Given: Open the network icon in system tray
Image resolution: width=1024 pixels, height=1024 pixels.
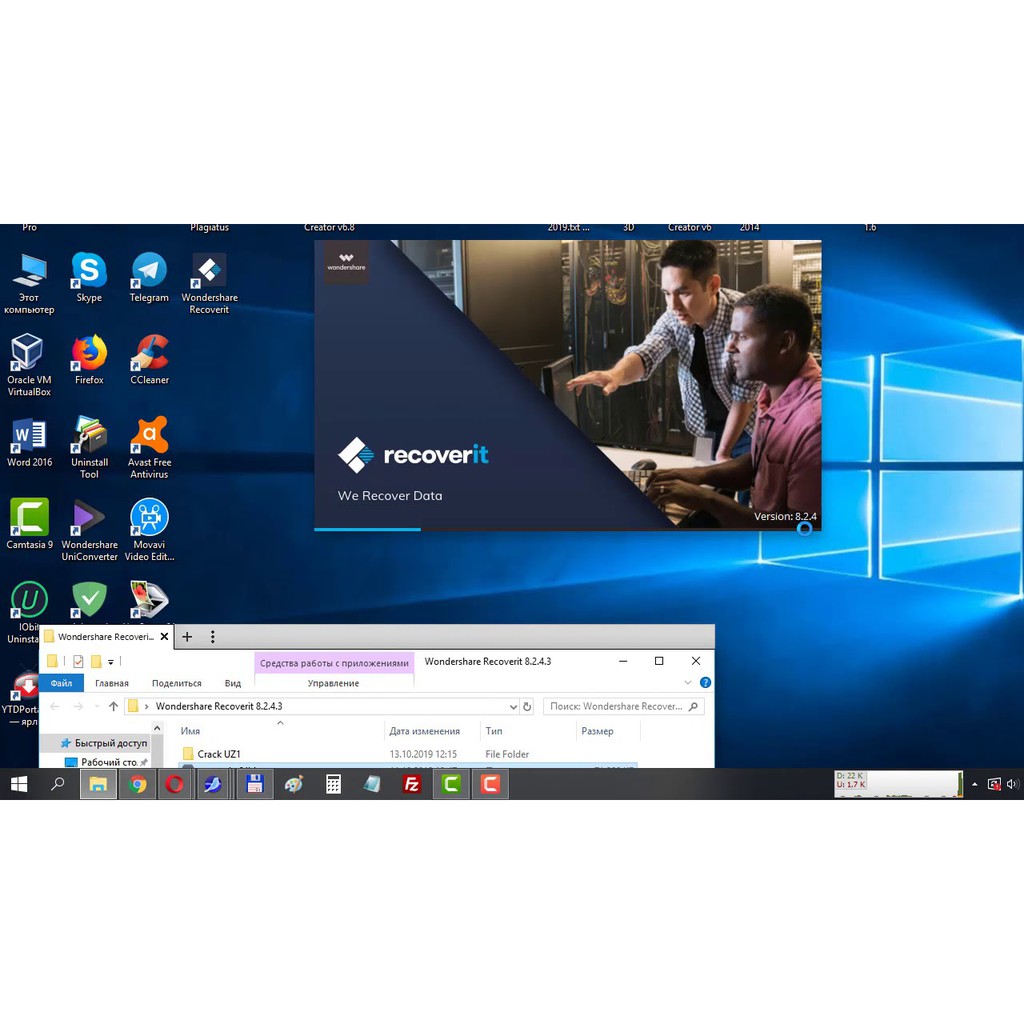Looking at the screenshot, I should (994, 784).
